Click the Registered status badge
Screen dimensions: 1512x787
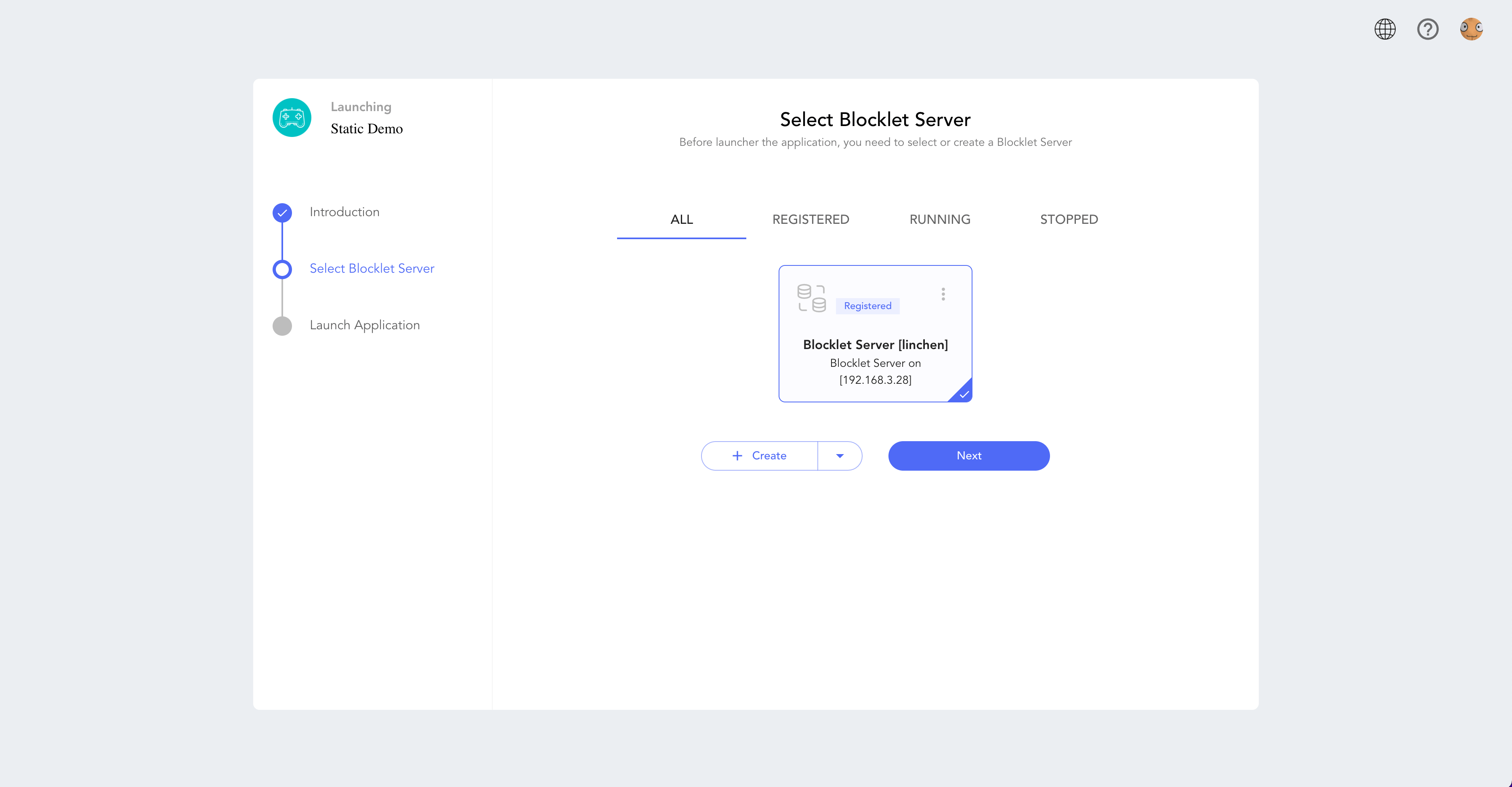867,306
